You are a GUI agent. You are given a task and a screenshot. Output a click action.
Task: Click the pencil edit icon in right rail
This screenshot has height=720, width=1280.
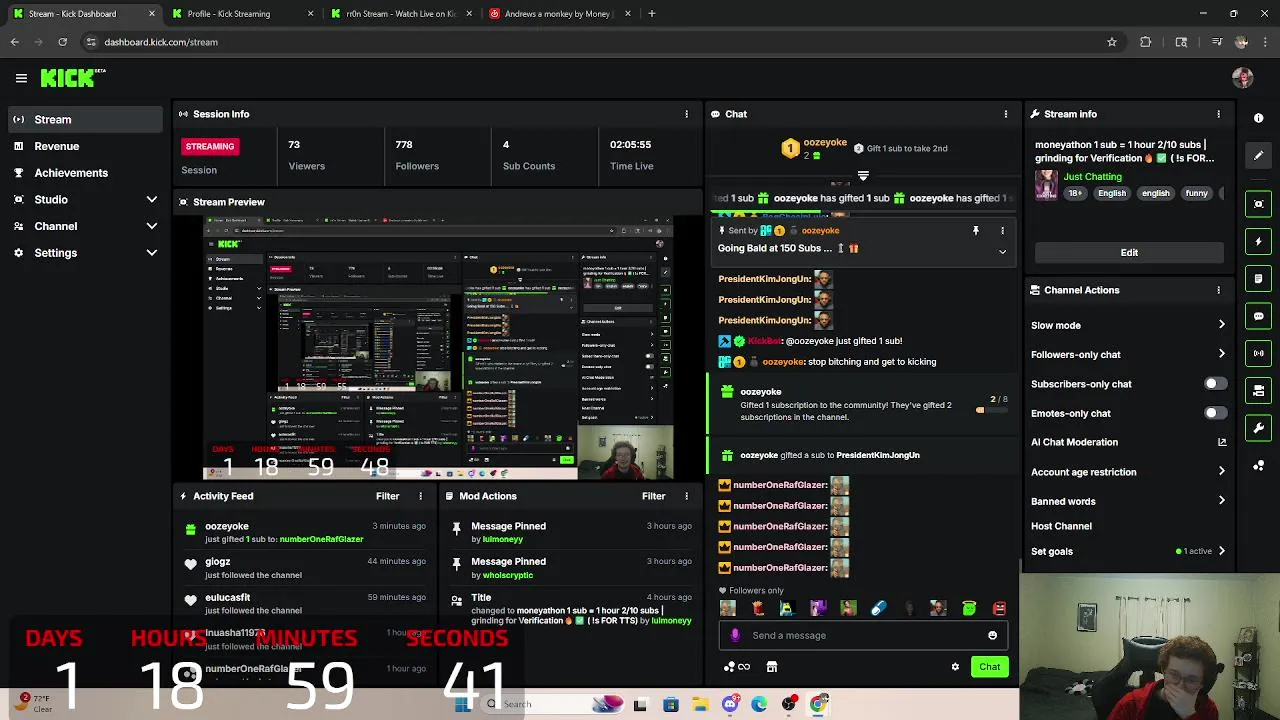(x=1258, y=156)
